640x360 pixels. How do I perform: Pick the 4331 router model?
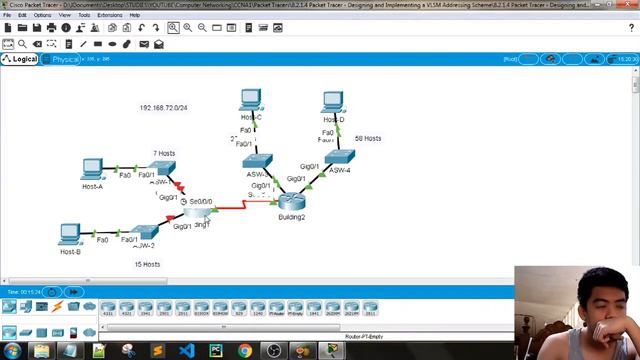[108, 309]
